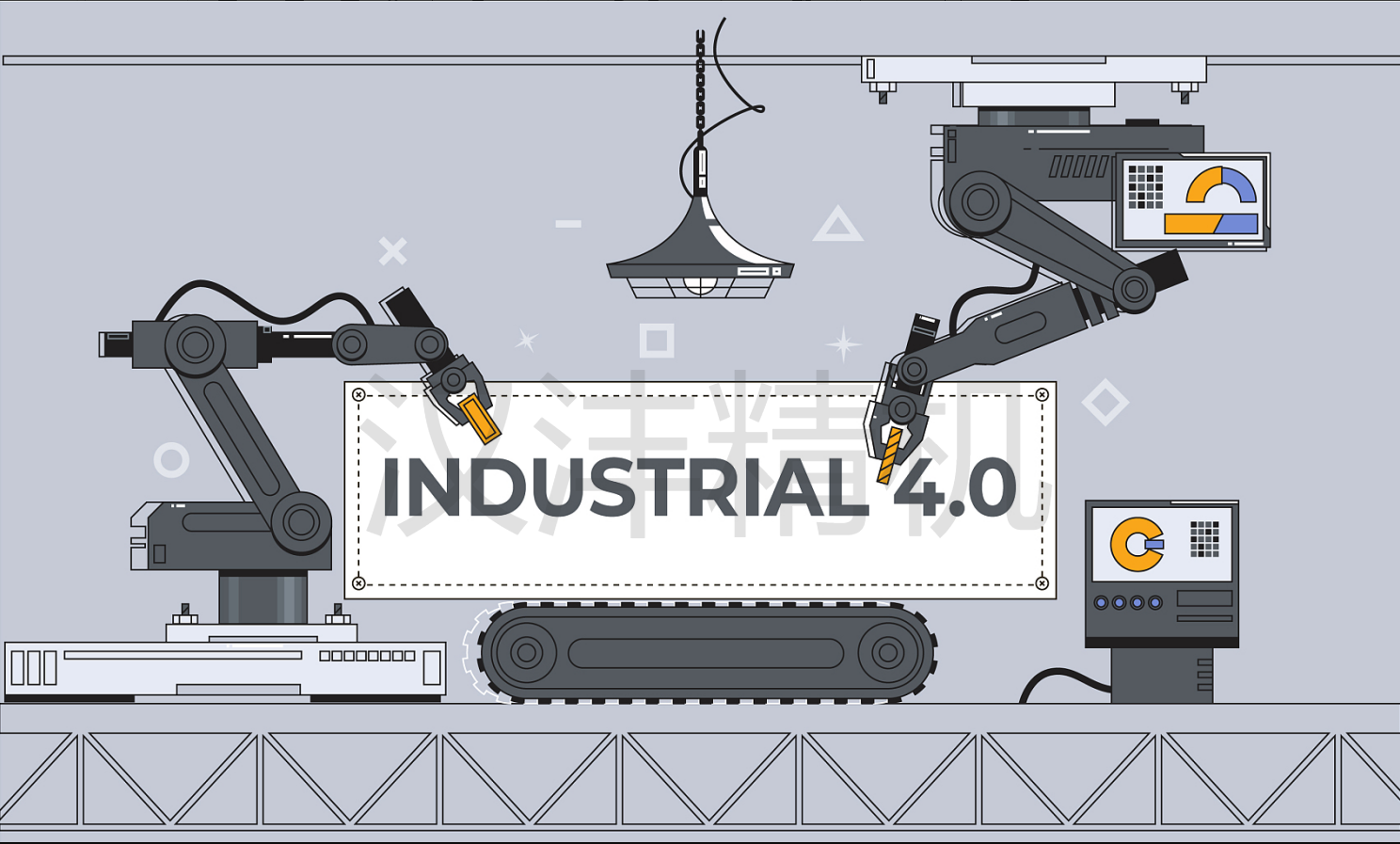The width and height of the screenshot is (1400, 844).
Task: Click the four-point sparkle star
Action: point(843,344)
